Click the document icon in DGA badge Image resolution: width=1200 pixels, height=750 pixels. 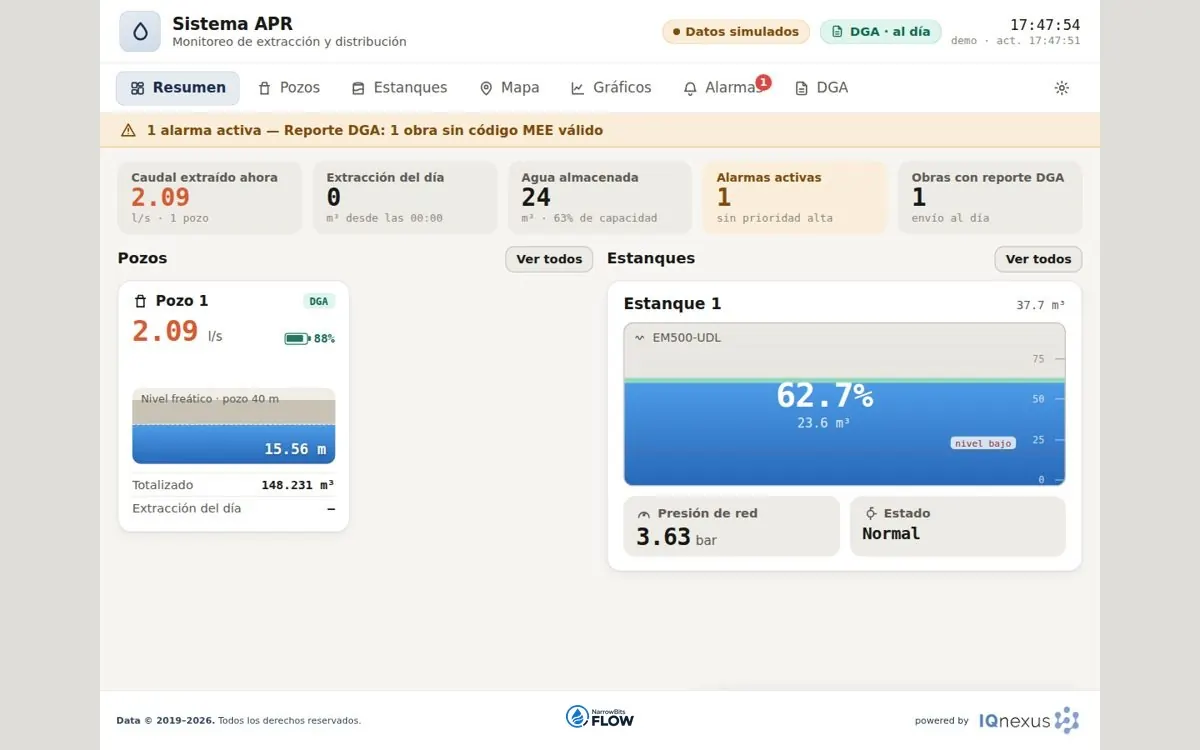[837, 32]
